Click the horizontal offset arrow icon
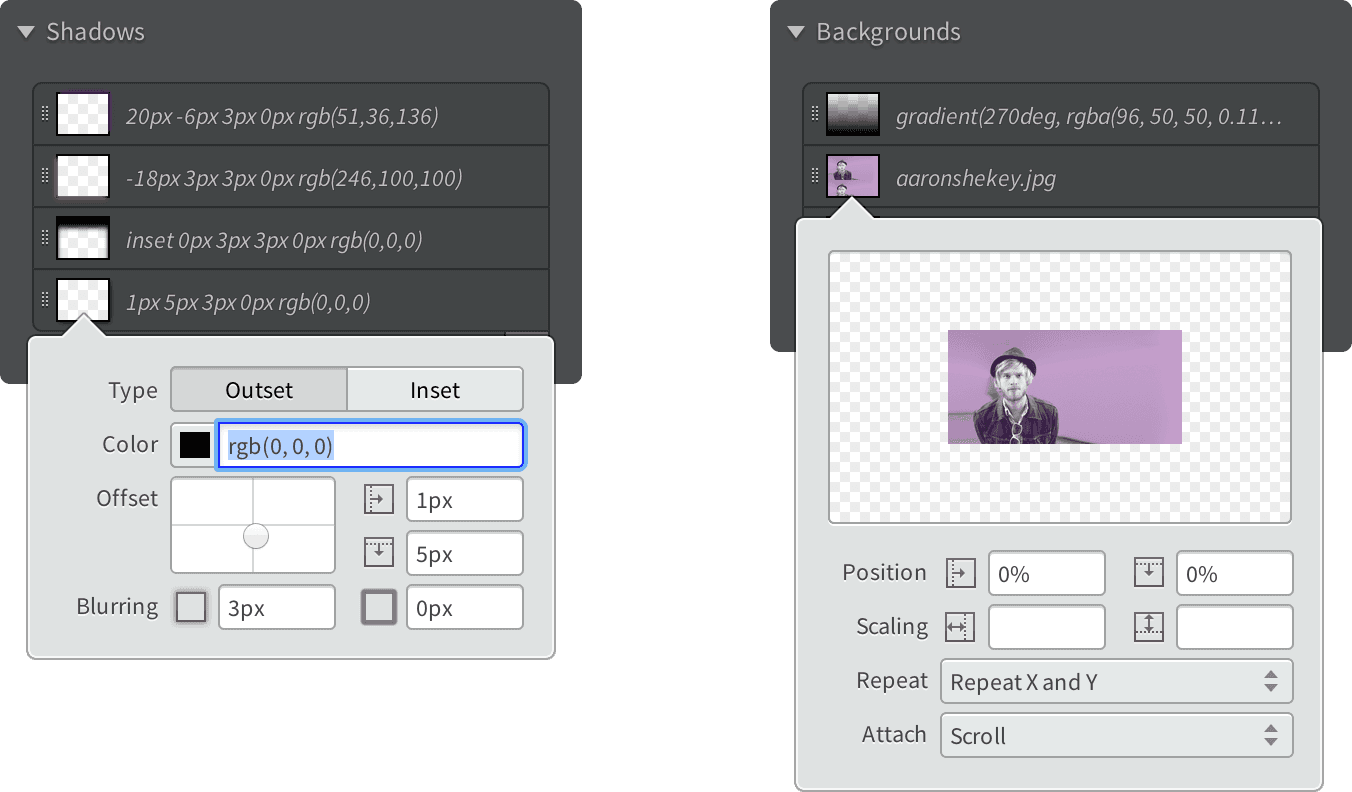Viewport: 1352px width, 792px height. click(x=378, y=498)
